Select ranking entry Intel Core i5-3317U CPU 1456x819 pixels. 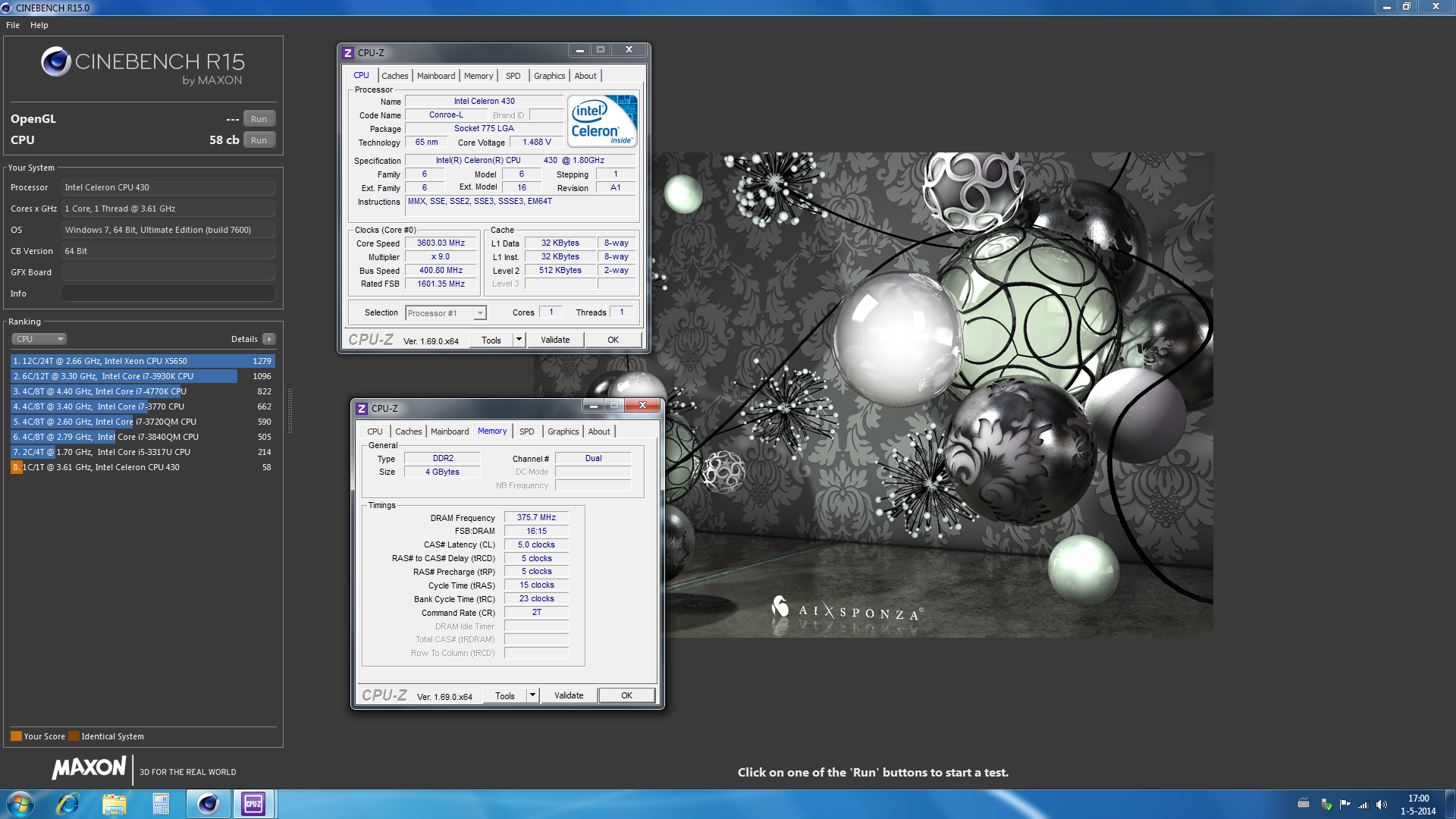(143, 452)
